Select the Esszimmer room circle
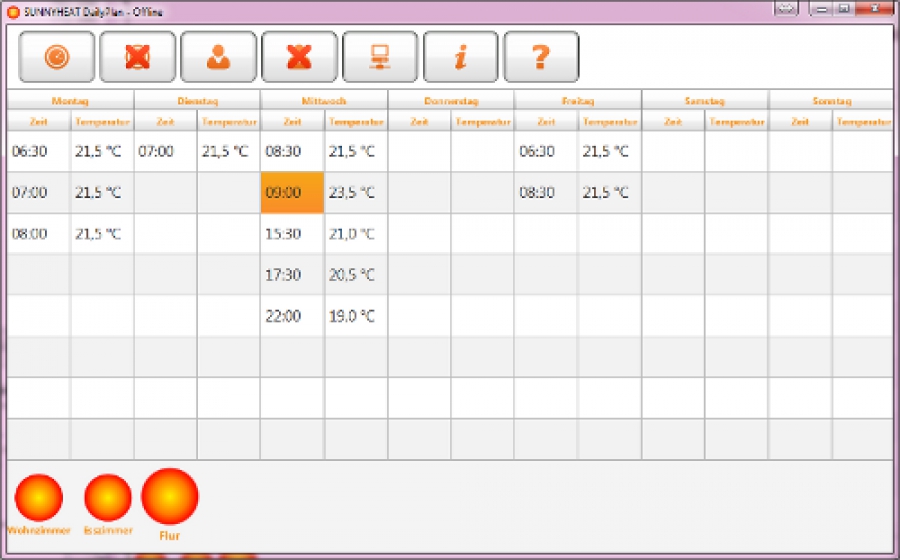The width and height of the screenshot is (900, 560). point(108,498)
